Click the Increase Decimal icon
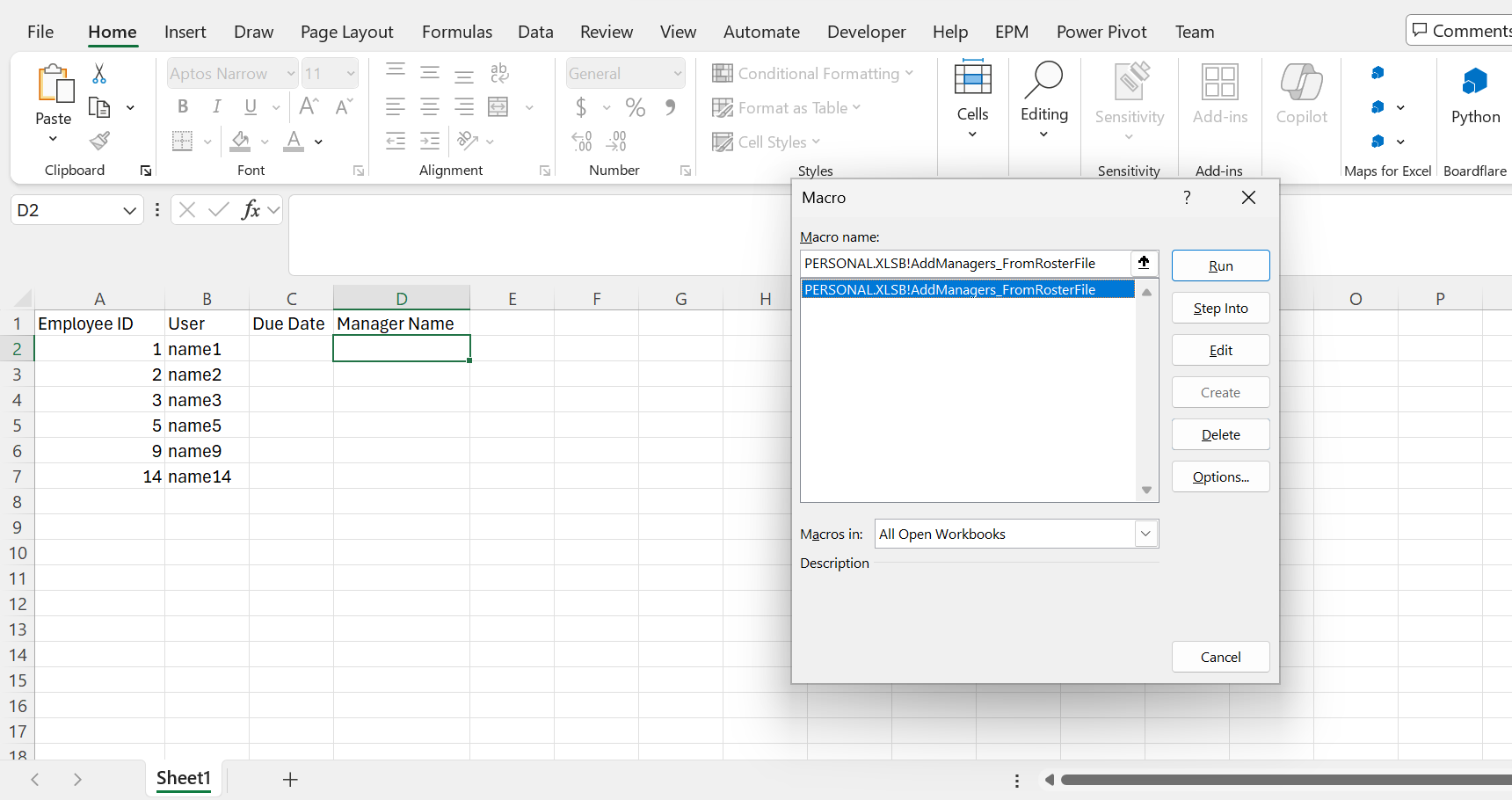 point(582,141)
